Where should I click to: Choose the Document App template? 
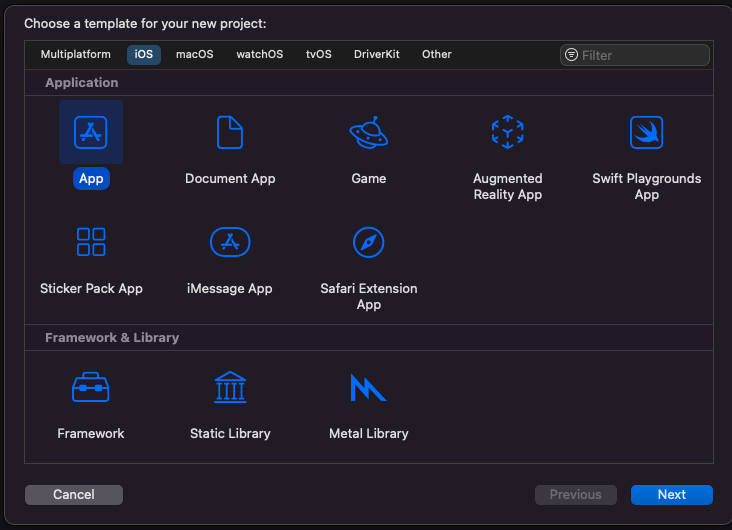(230, 133)
